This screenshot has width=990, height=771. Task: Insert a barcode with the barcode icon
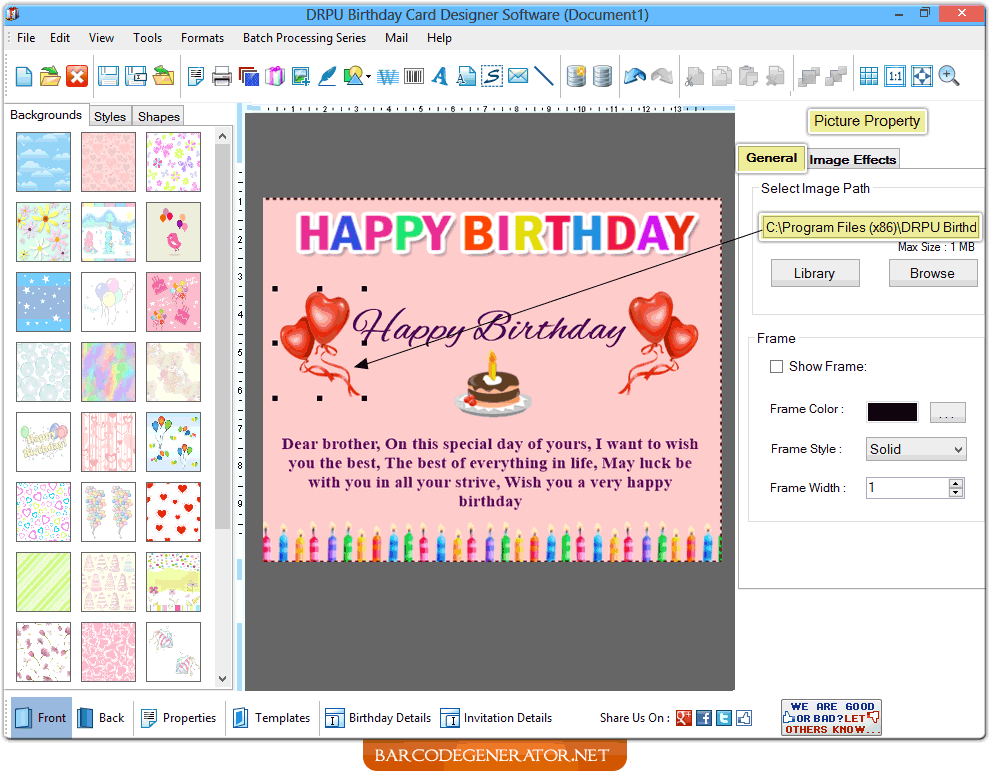(x=414, y=76)
